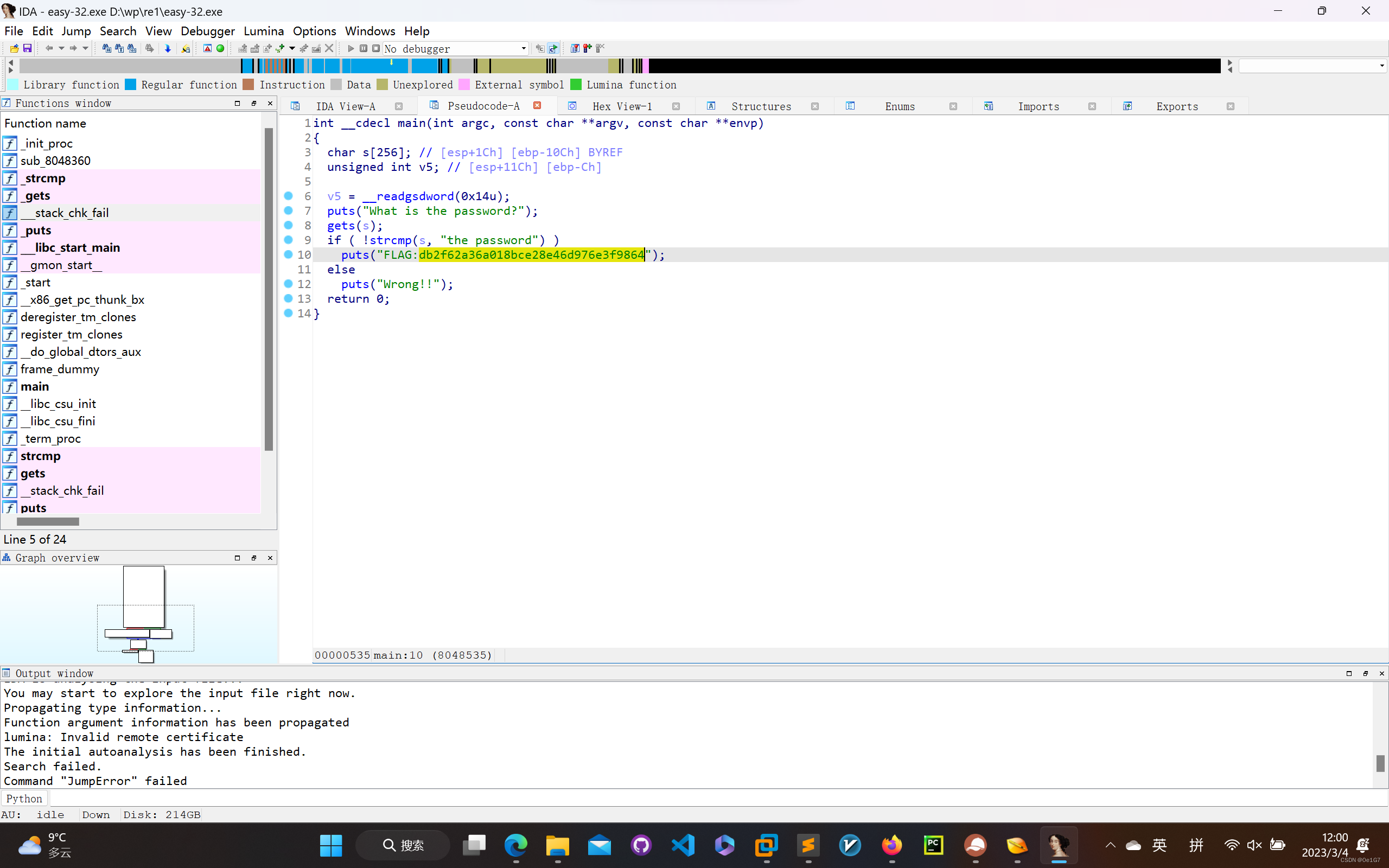Click the green circle toolbar icon
This screenshot has height=868, width=1389.
click(220, 49)
